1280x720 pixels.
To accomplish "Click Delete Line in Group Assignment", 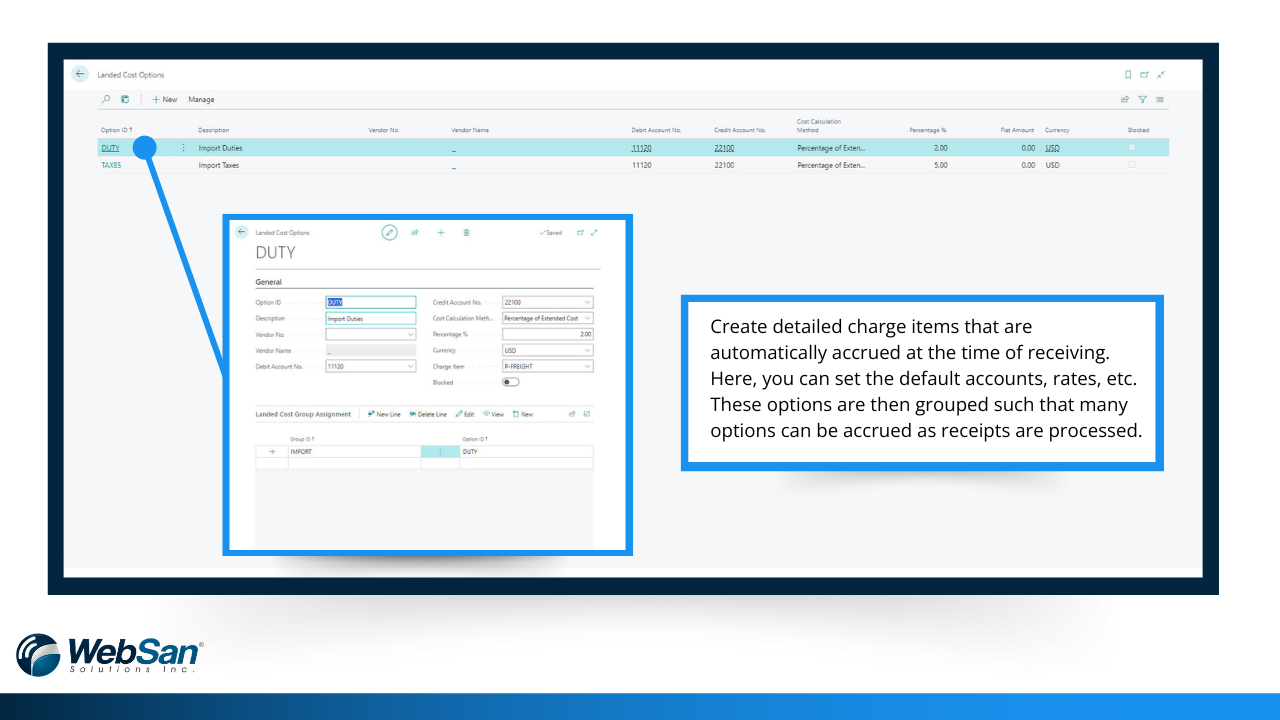I will 428,414.
